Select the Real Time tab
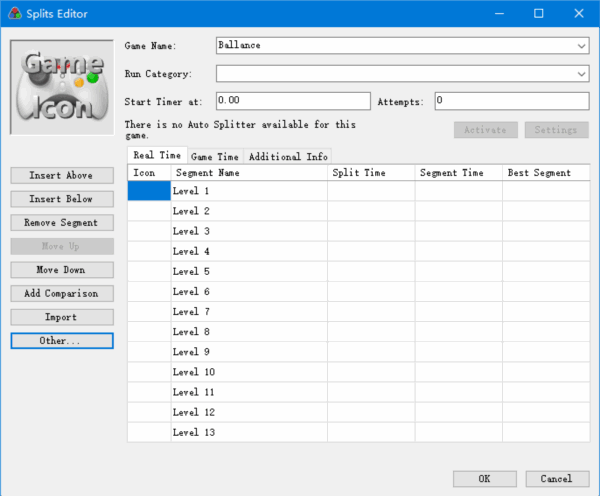 pyautogui.click(x=157, y=156)
